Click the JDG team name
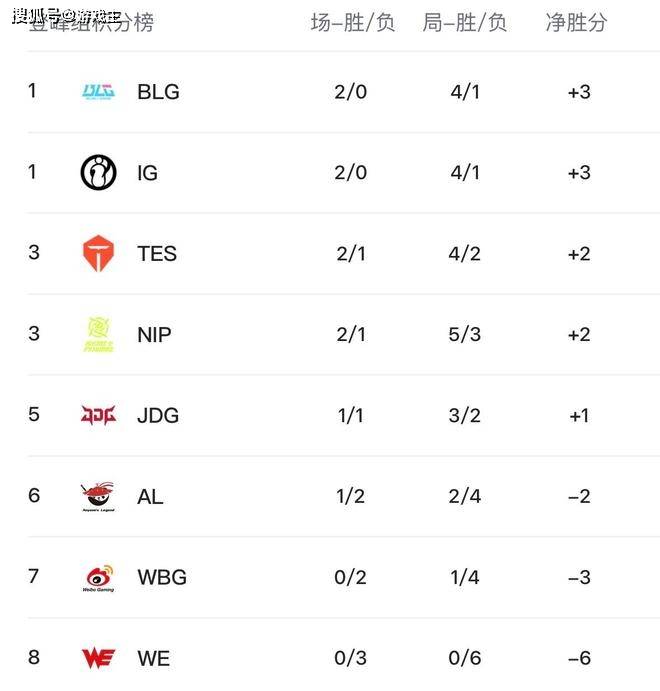Viewport: 660px width, 691px height. pos(158,415)
